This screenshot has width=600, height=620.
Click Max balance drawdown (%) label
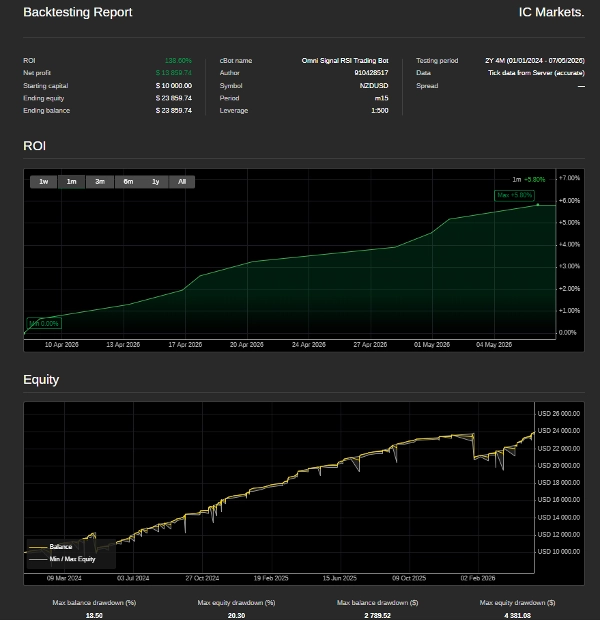94,603
